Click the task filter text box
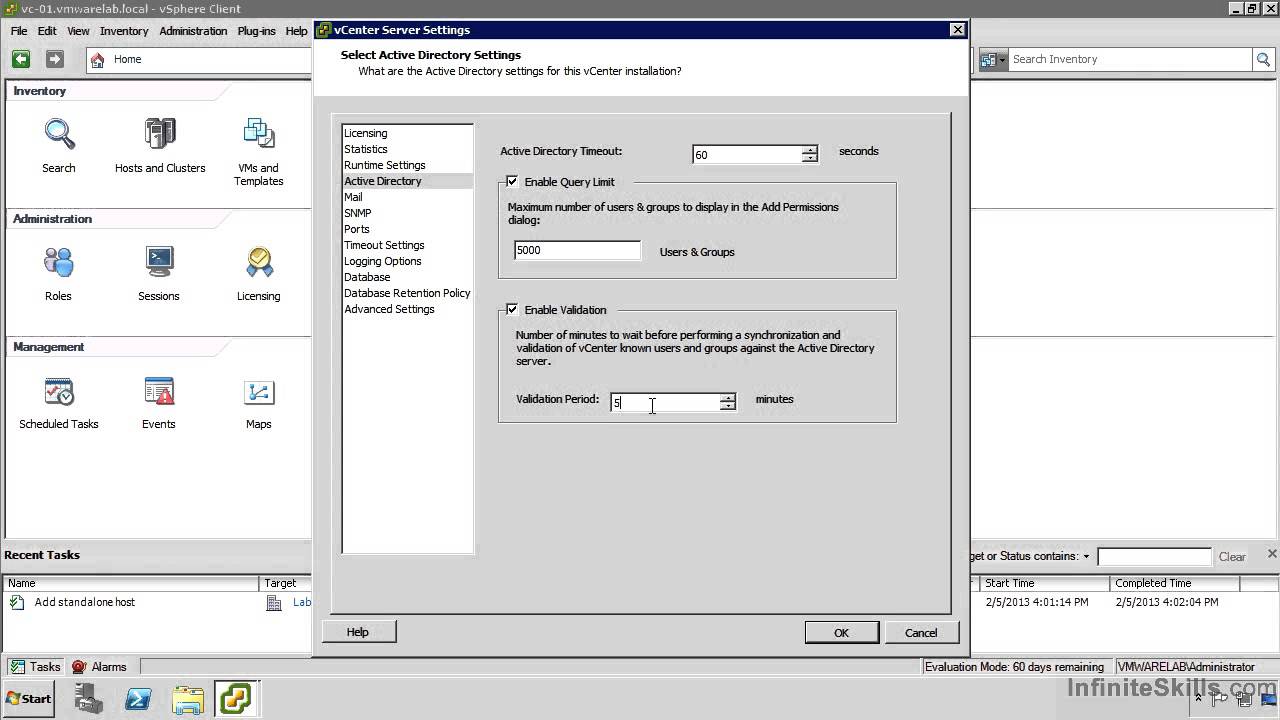1280x720 pixels. [1154, 557]
